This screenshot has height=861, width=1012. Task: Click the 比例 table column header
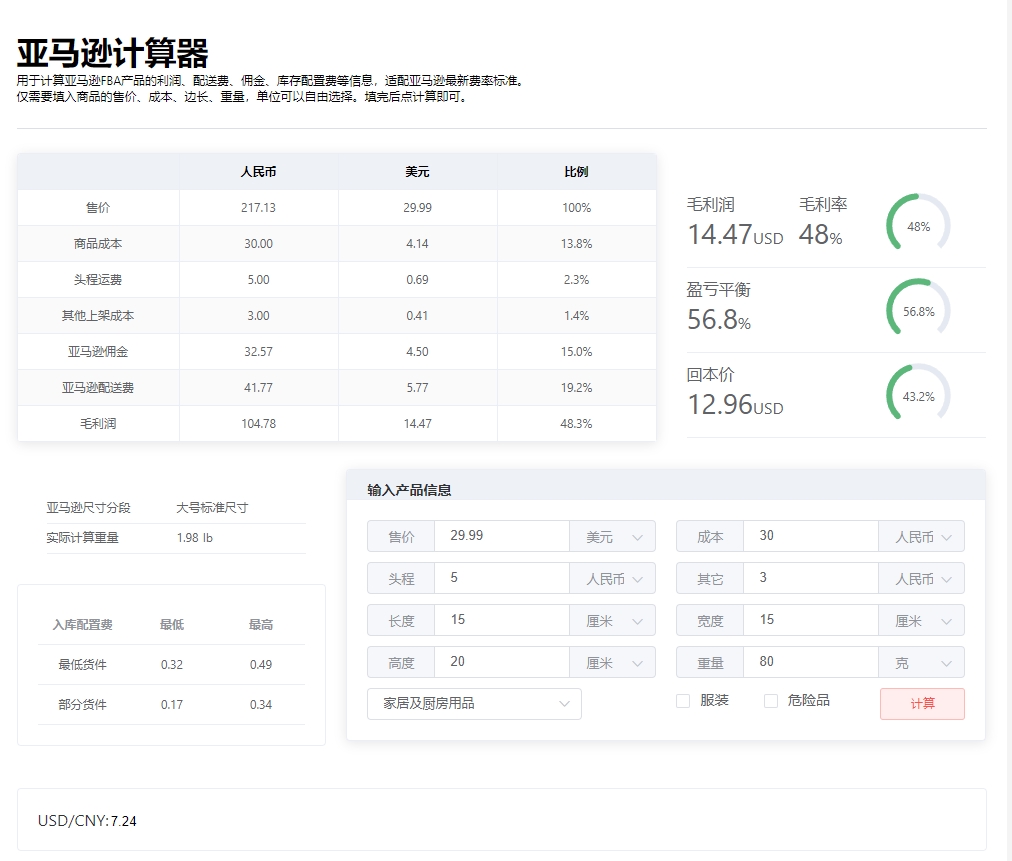click(x=576, y=172)
